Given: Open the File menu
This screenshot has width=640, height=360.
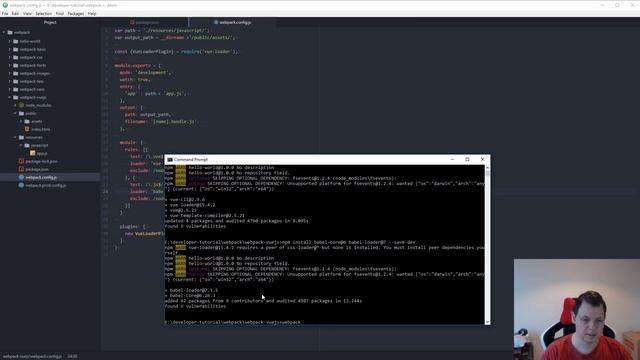Looking at the screenshot, I should point(5,13).
